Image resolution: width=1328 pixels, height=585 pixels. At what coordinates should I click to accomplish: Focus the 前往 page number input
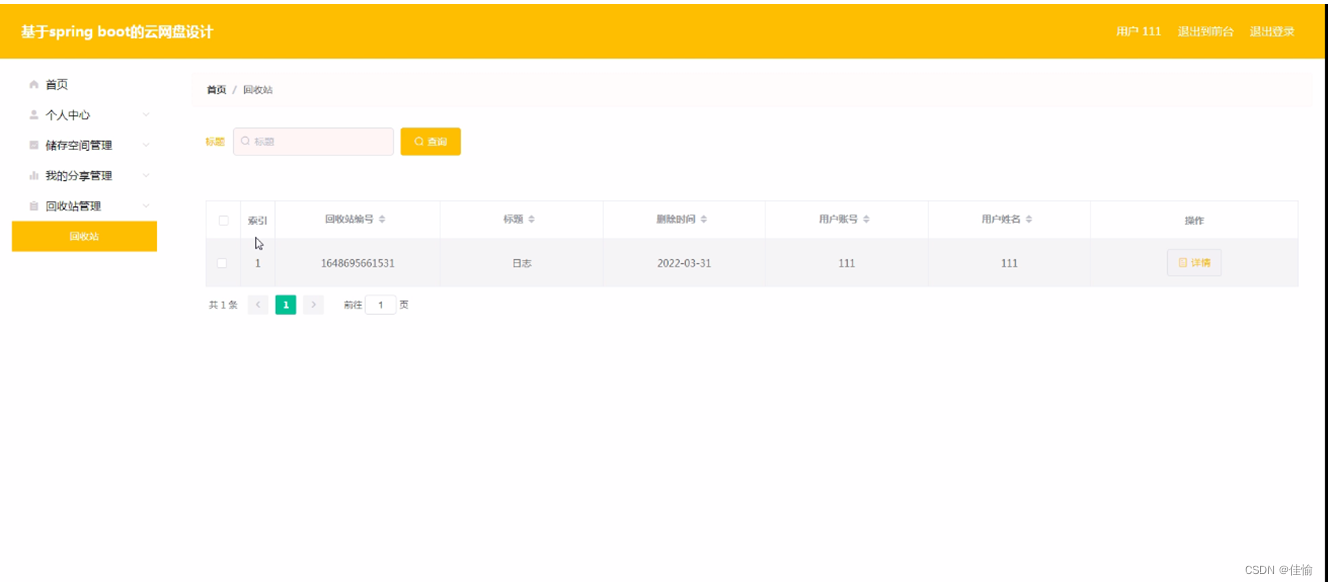tap(380, 305)
